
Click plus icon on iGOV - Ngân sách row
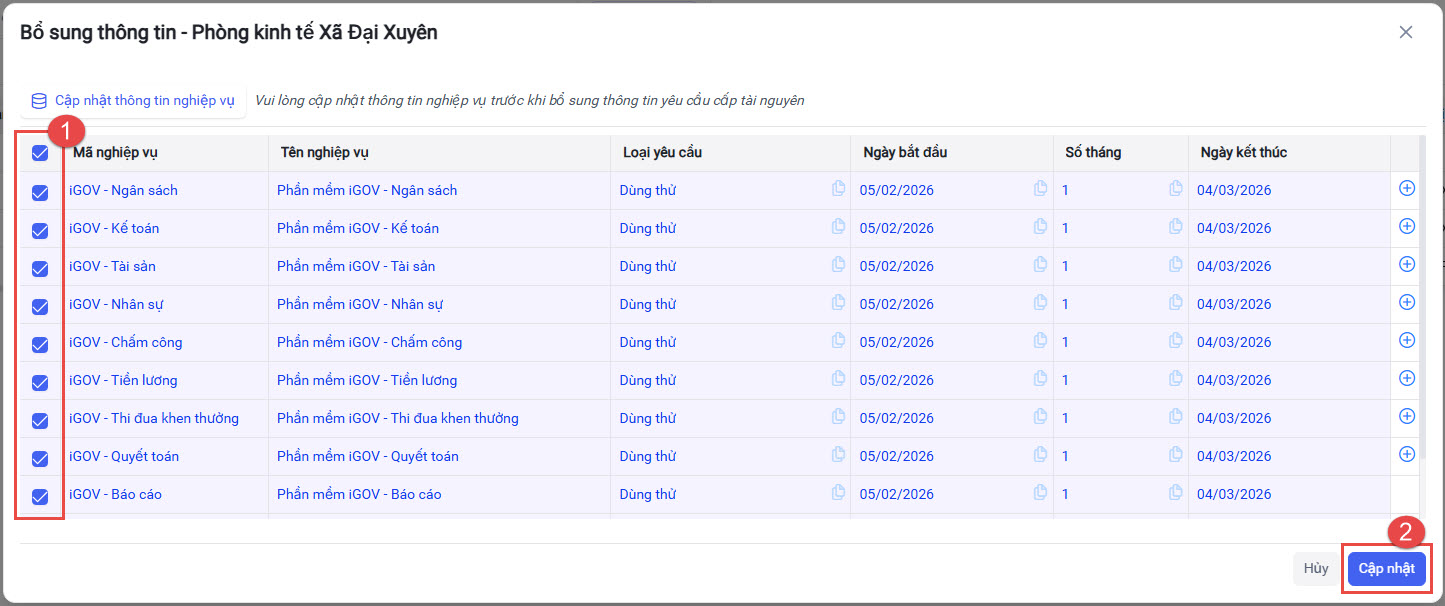click(x=1407, y=188)
